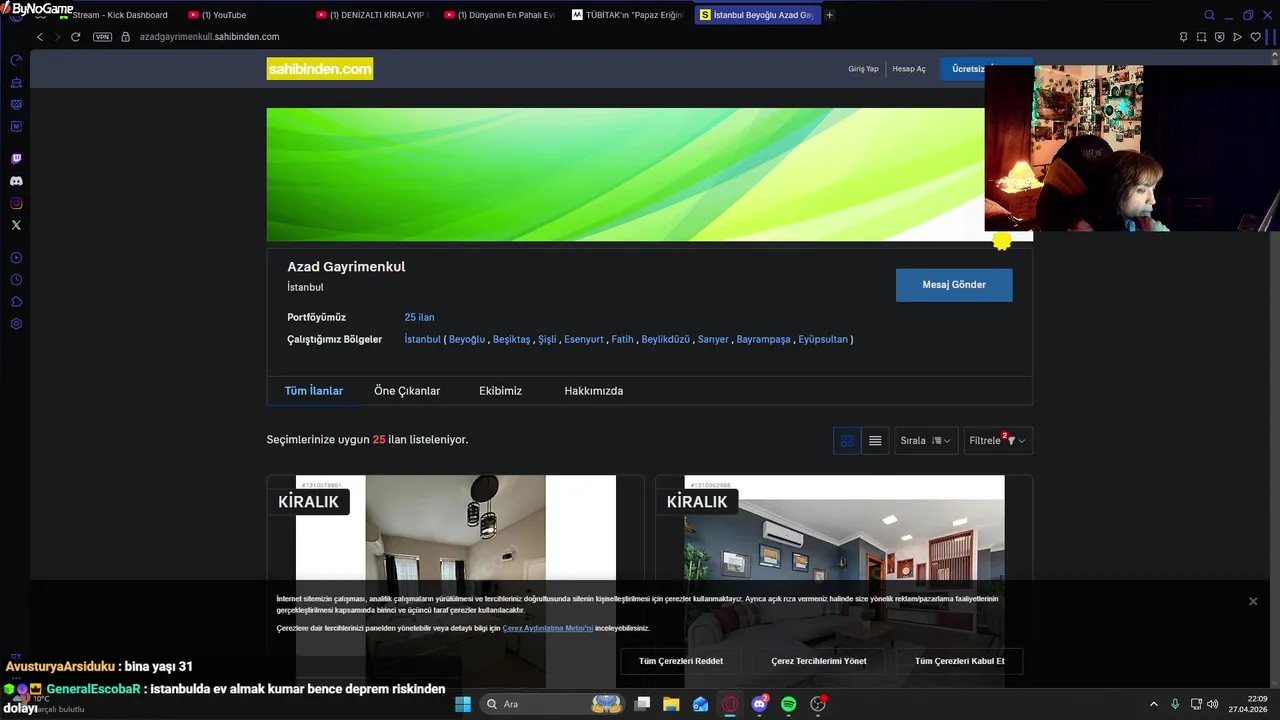Click the Bayrampaşa region link
This screenshot has height=720, width=1280.
click(x=763, y=339)
